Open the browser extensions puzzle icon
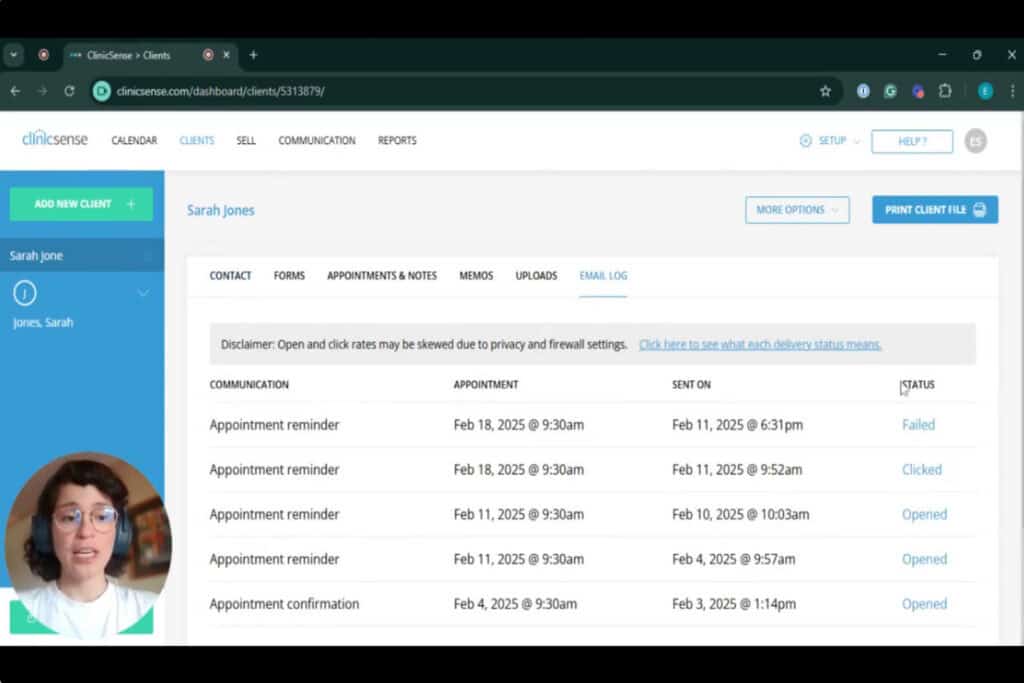1024x683 pixels. (945, 91)
